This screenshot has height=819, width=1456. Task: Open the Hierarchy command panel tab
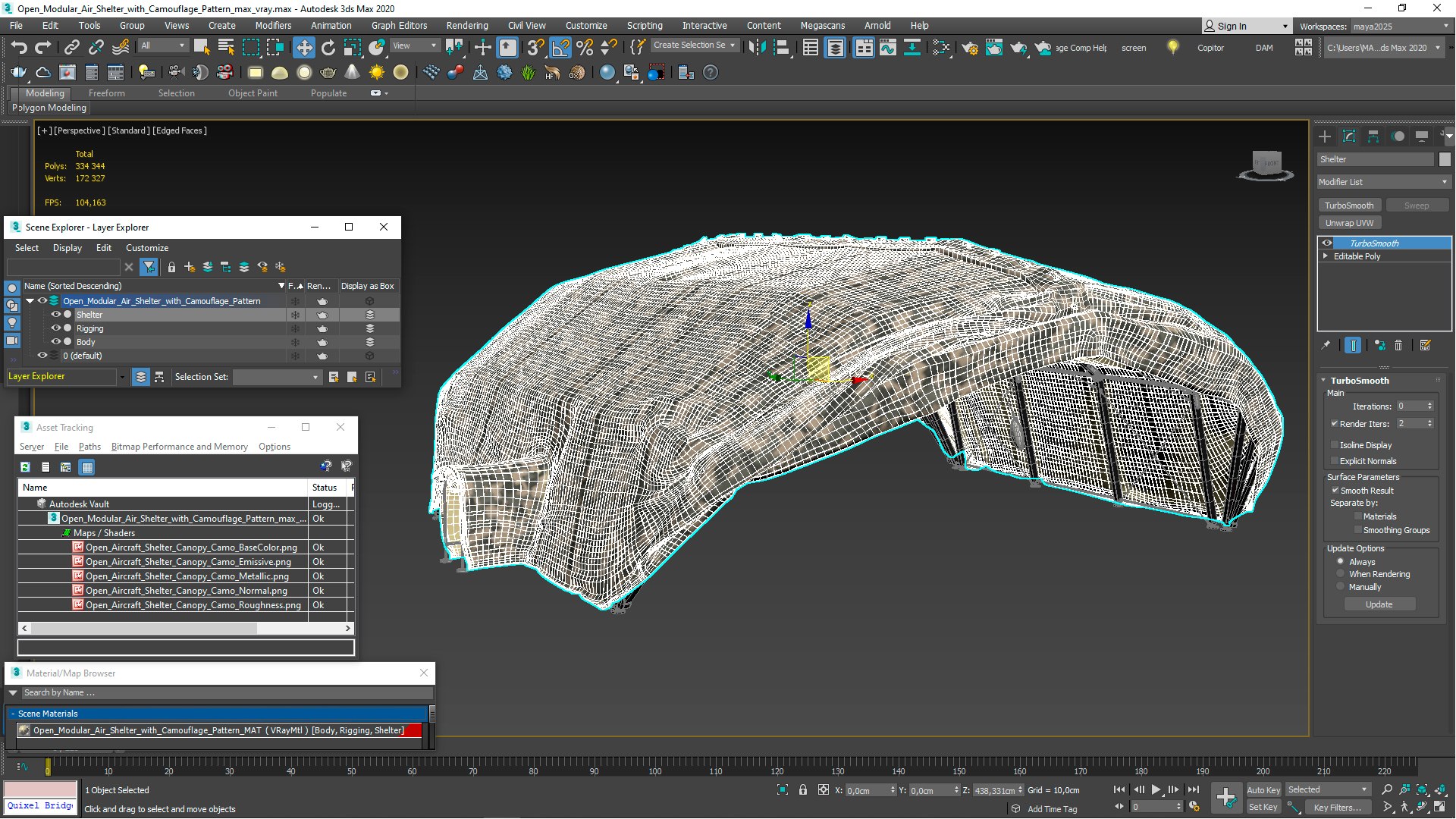tap(1373, 136)
